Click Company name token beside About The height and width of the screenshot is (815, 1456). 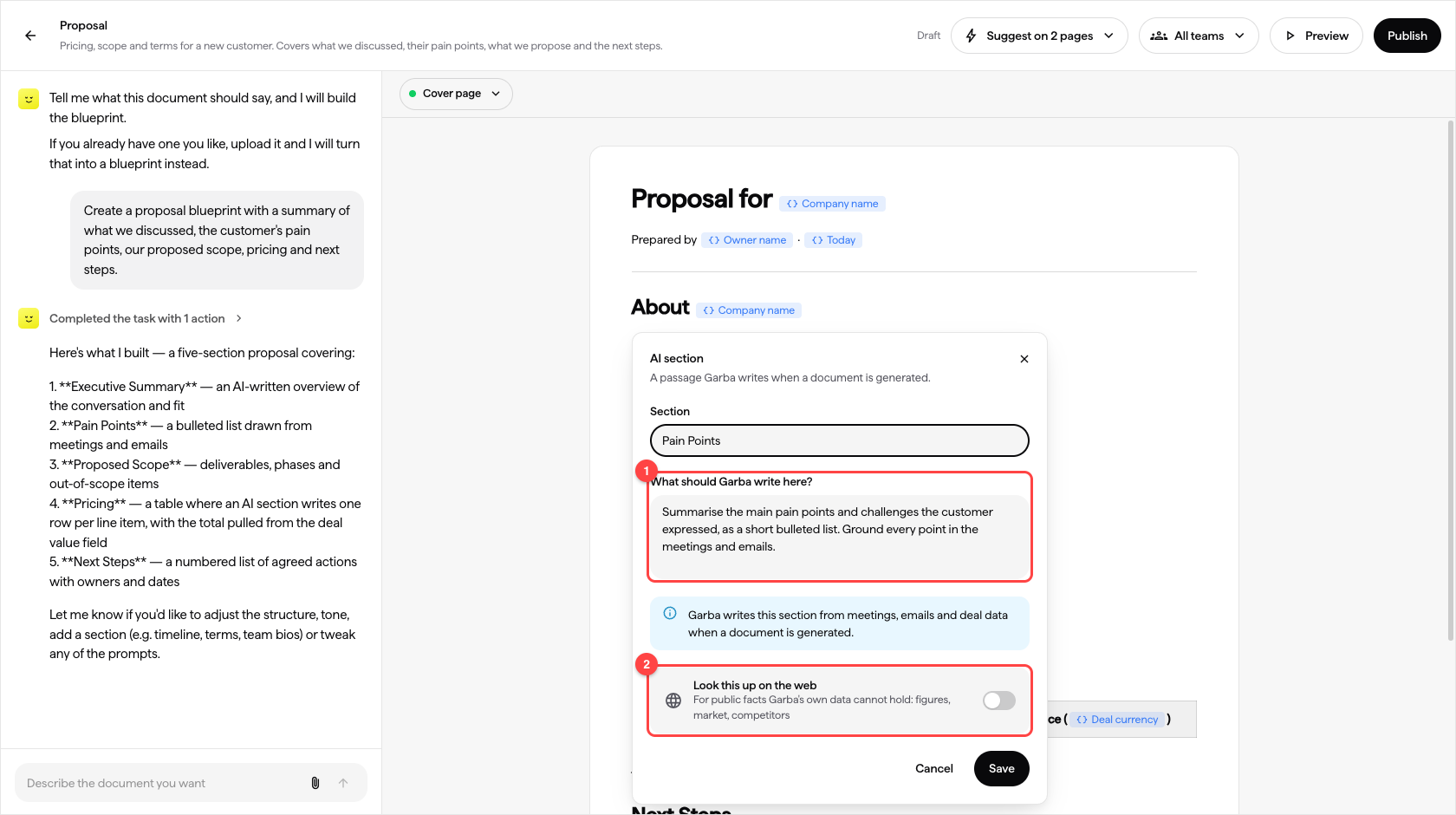pos(749,310)
